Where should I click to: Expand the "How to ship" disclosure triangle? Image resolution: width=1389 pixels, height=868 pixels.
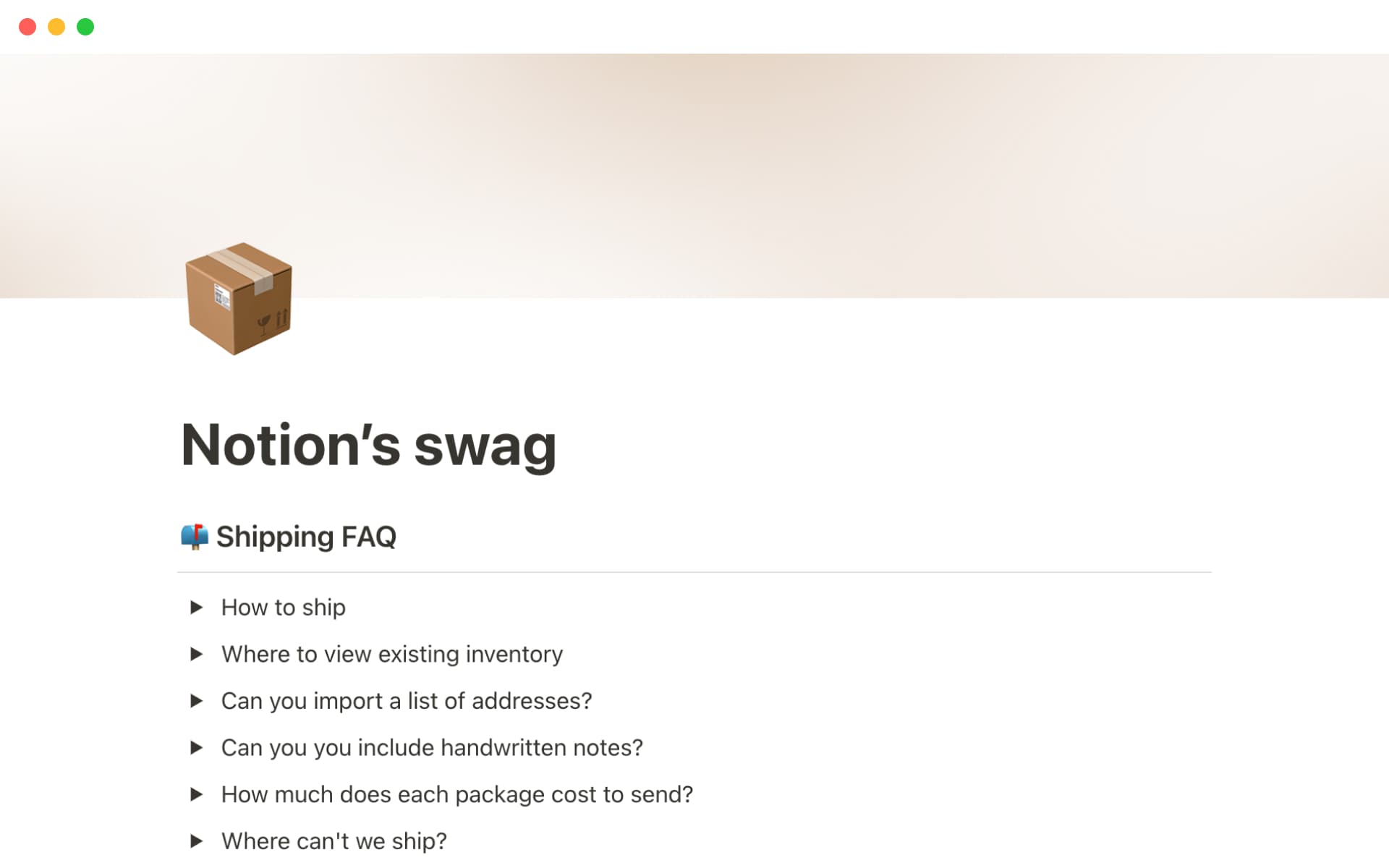pyautogui.click(x=196, y=608)
